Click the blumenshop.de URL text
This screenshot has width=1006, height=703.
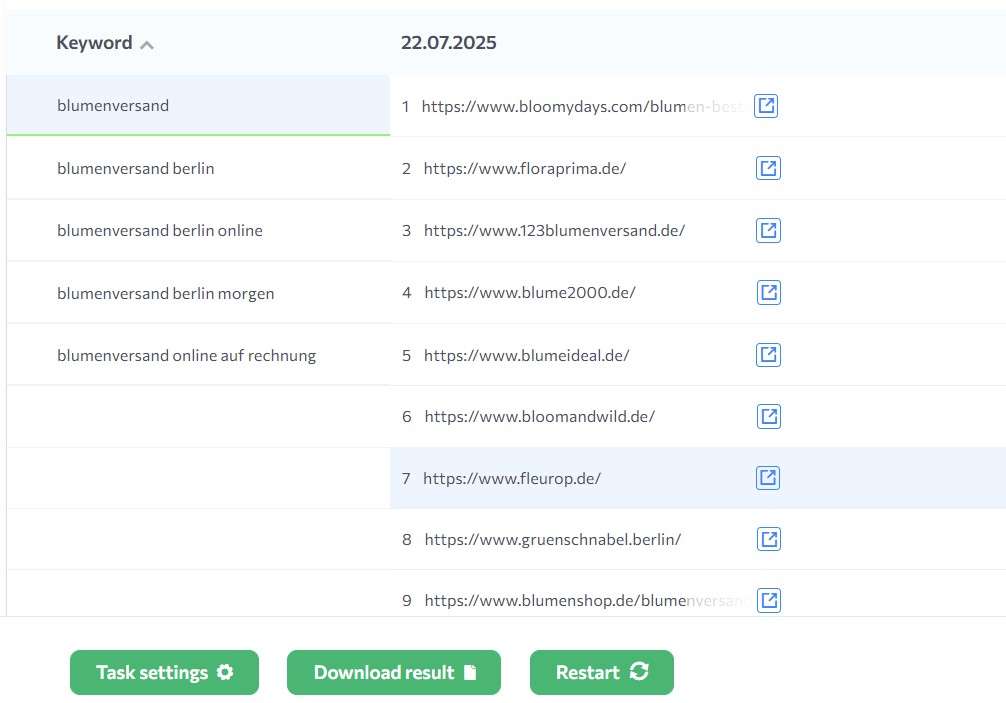584,600
